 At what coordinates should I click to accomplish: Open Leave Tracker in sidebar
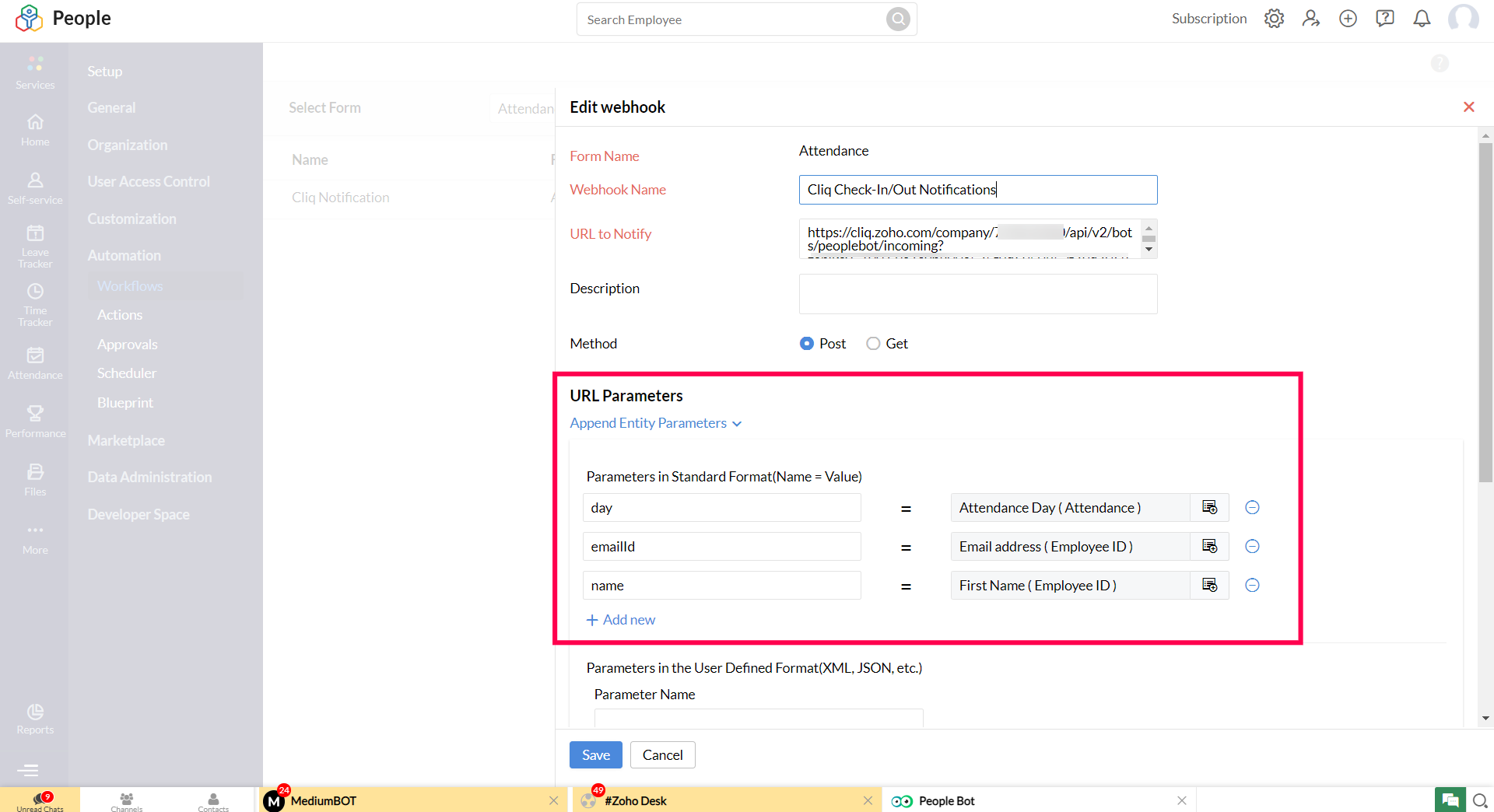click(35, 247)
